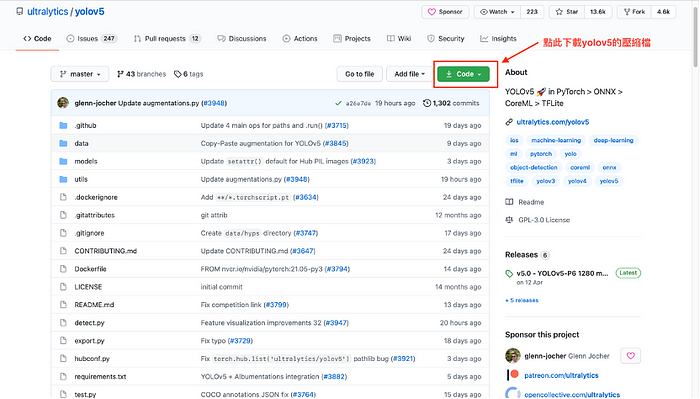Open the Pull requests tab
Screen dimensions: 700x399
tap(167, 39)
